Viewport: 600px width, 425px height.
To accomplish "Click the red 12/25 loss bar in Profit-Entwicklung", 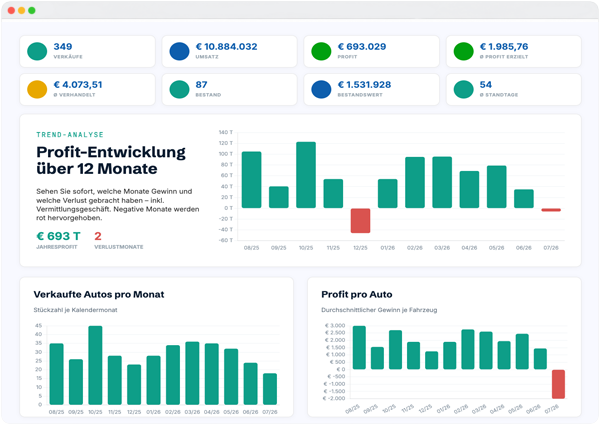I will 360,221.
